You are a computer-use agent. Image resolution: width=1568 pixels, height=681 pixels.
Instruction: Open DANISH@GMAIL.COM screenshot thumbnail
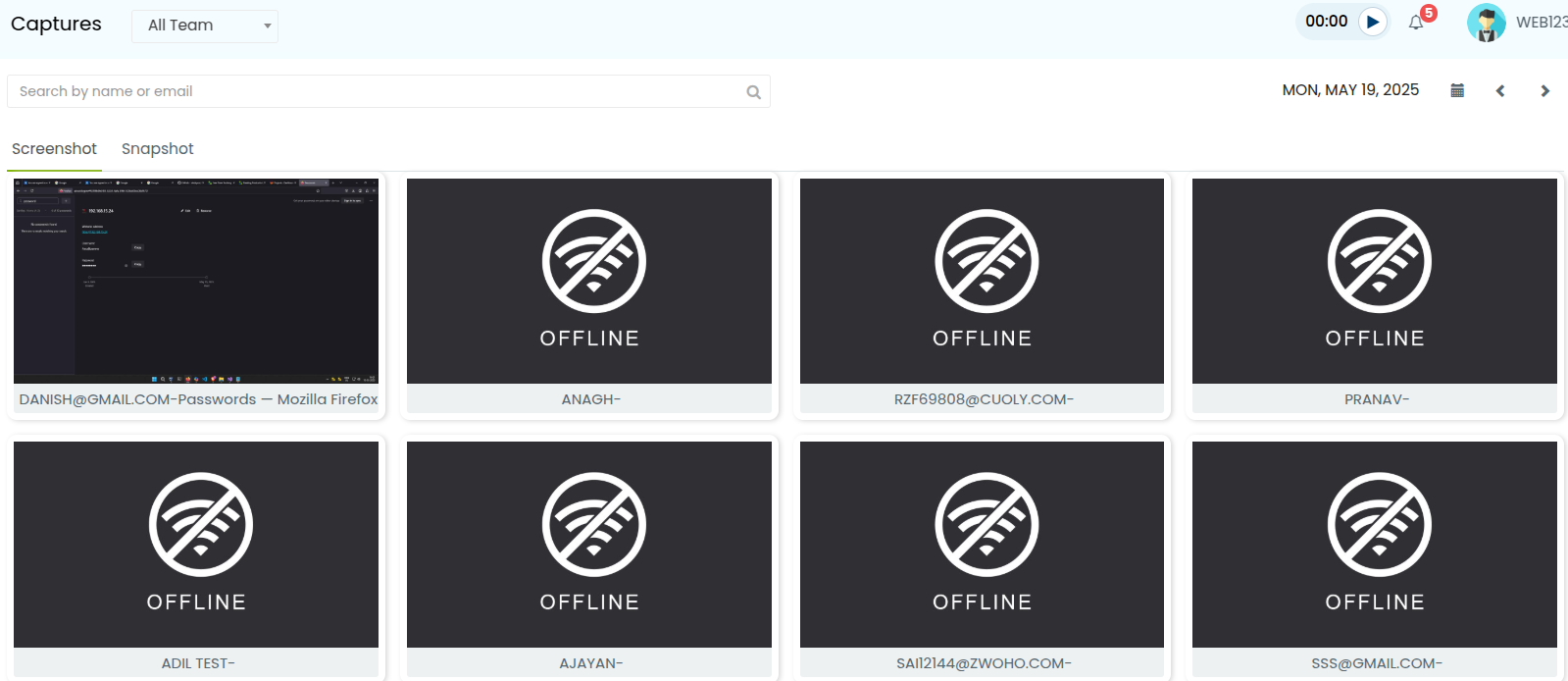pos(196,281)
